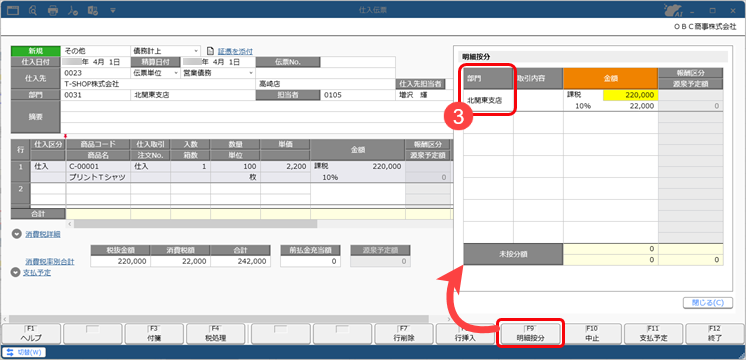Click the yellow 220,000 amount field in 明細按分
Image resolution: width=746 pixels, height=360 pixels.
[x=630, y=95]
